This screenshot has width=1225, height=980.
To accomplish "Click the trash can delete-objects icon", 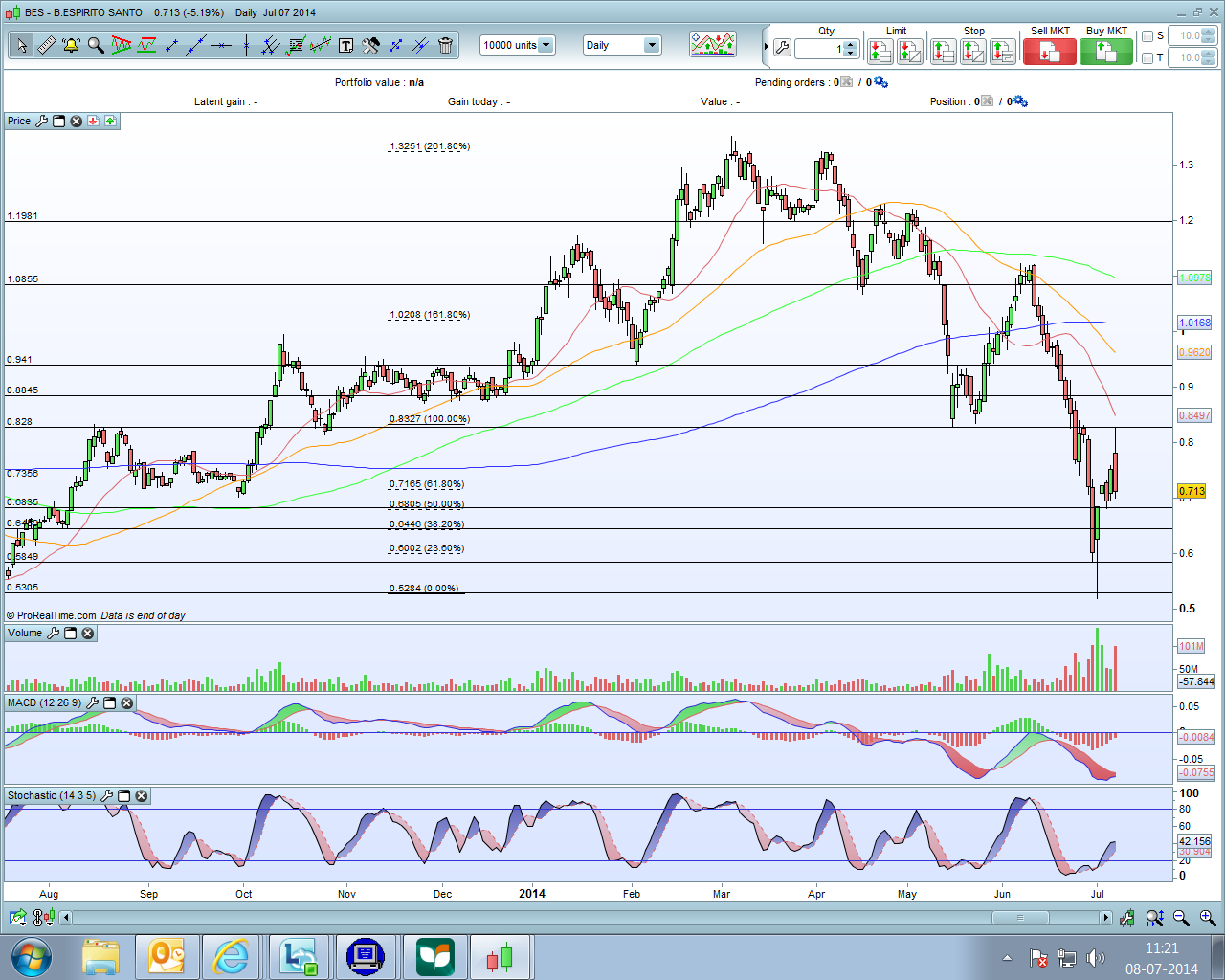I will pyautogui.click(x=445, y=45).
